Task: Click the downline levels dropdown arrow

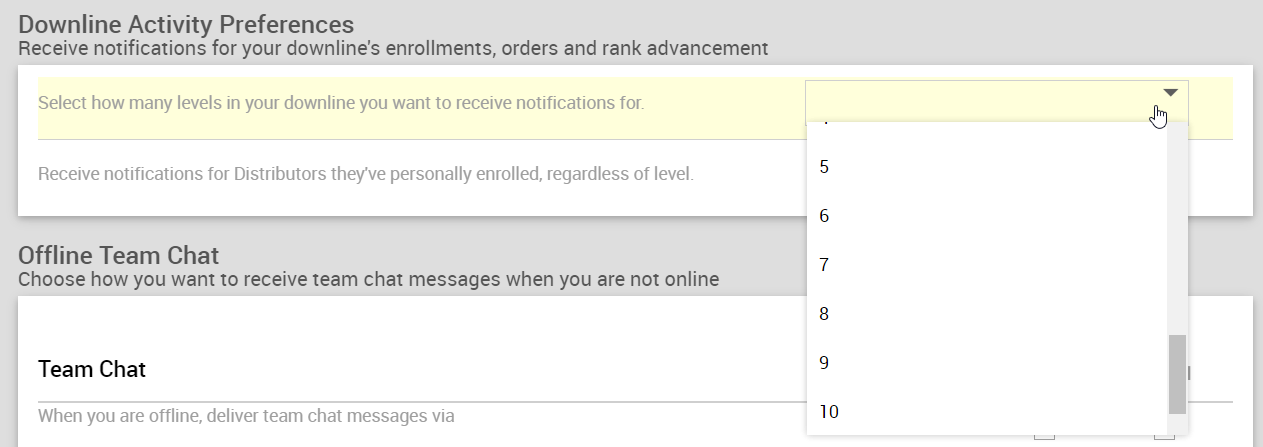Action: tap(1171, 93)
